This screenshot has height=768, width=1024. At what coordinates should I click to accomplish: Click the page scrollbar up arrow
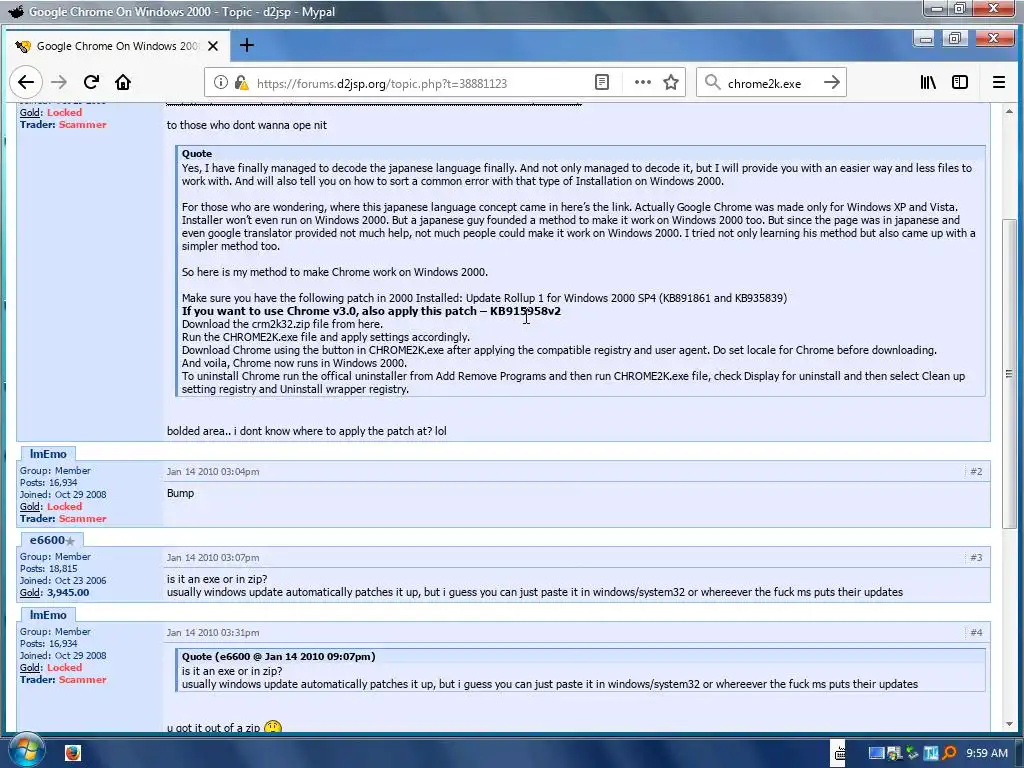coord(1009,112)
